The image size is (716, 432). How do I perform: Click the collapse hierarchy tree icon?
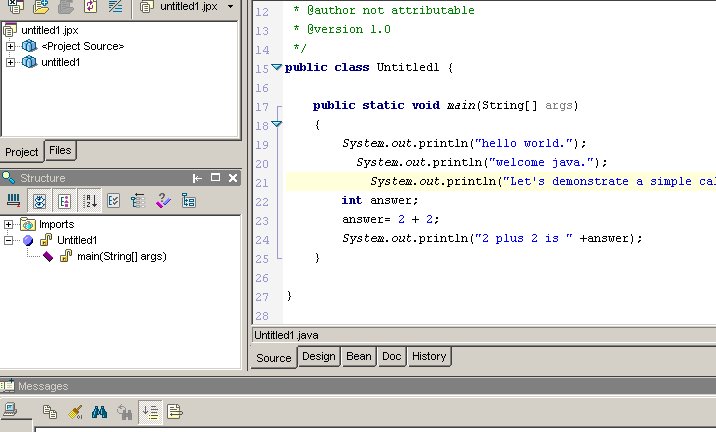[x=137, y=201]
